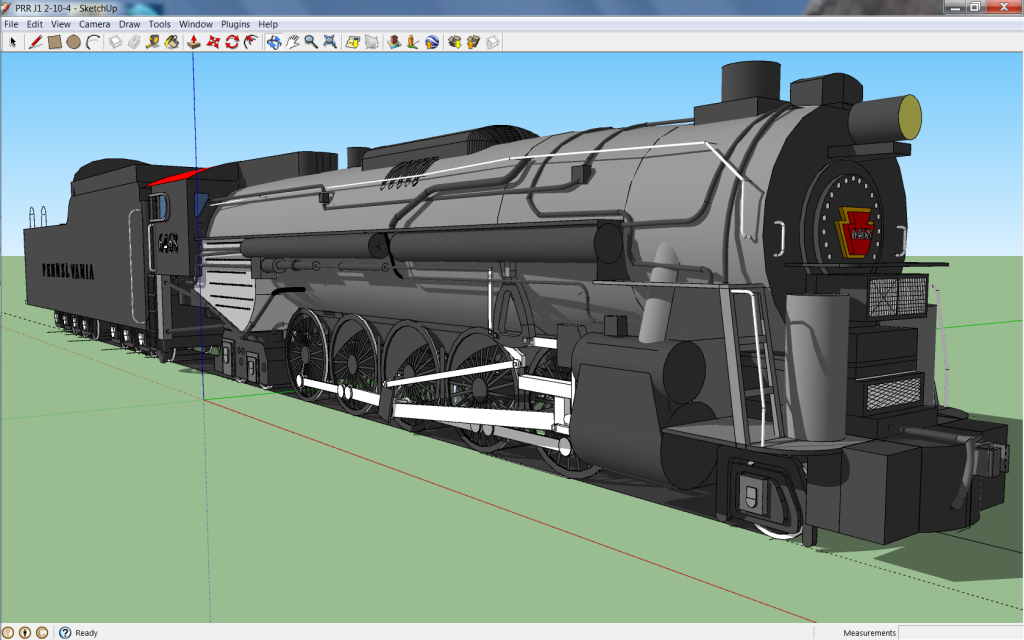Minimize the SketchUp window
Screen dimensions: 1024x640
pyautogui.click(x=956, y=7)
